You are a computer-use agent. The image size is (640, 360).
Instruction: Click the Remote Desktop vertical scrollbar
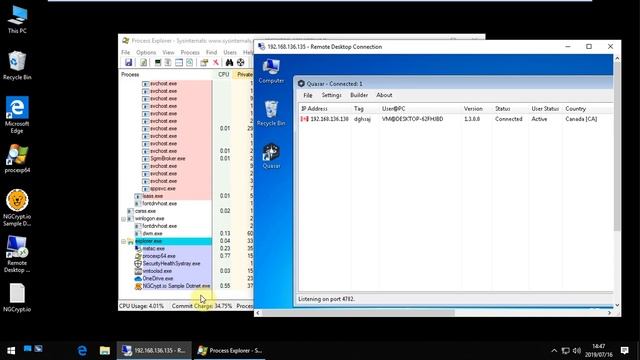click(617, 147)
